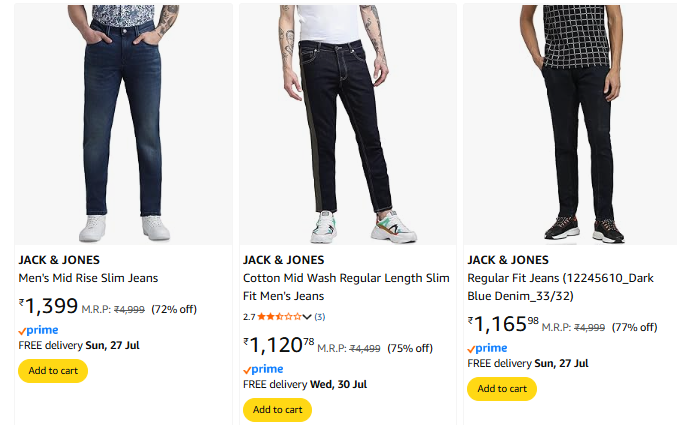Open the (3) reviews count link
Viewport: 677px width, 425px height.
(x=320, y=317)
